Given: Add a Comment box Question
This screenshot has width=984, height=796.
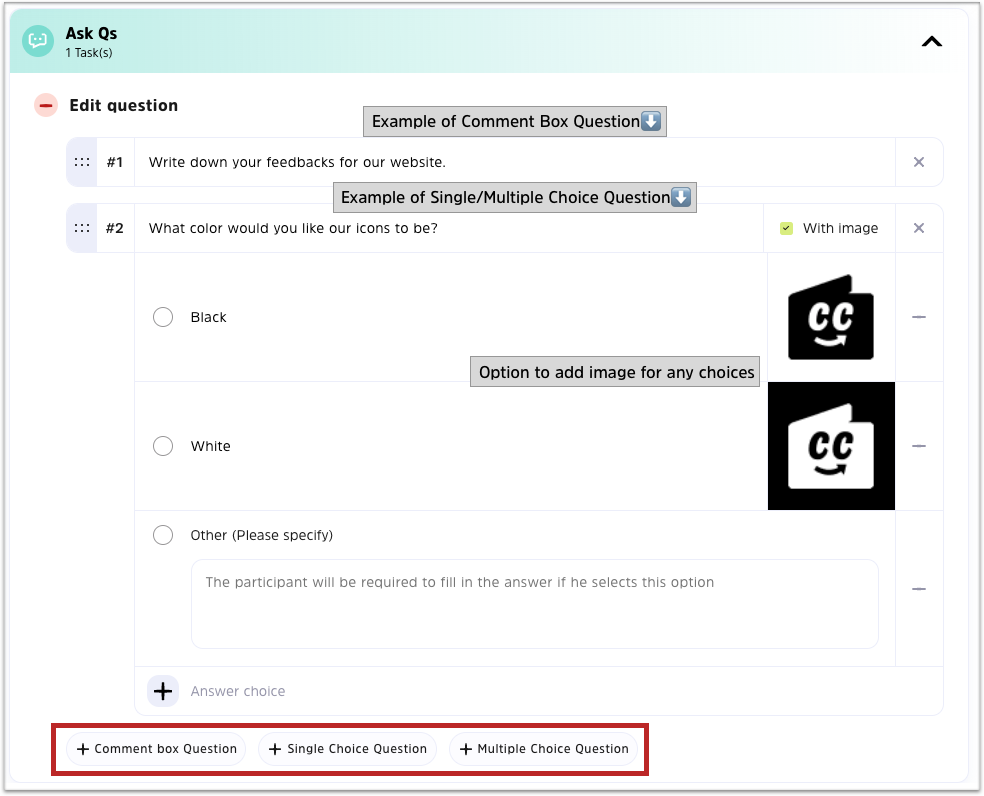Looking at the screenshot, I should [x=156, y=749].
